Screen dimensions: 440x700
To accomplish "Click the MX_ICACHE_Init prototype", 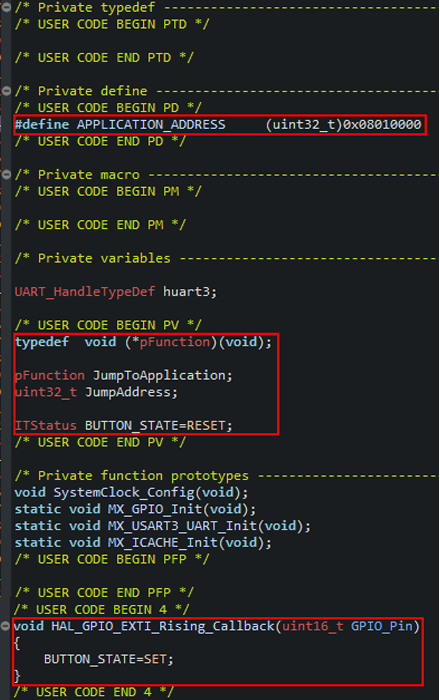I will click(x=143, y=543).
